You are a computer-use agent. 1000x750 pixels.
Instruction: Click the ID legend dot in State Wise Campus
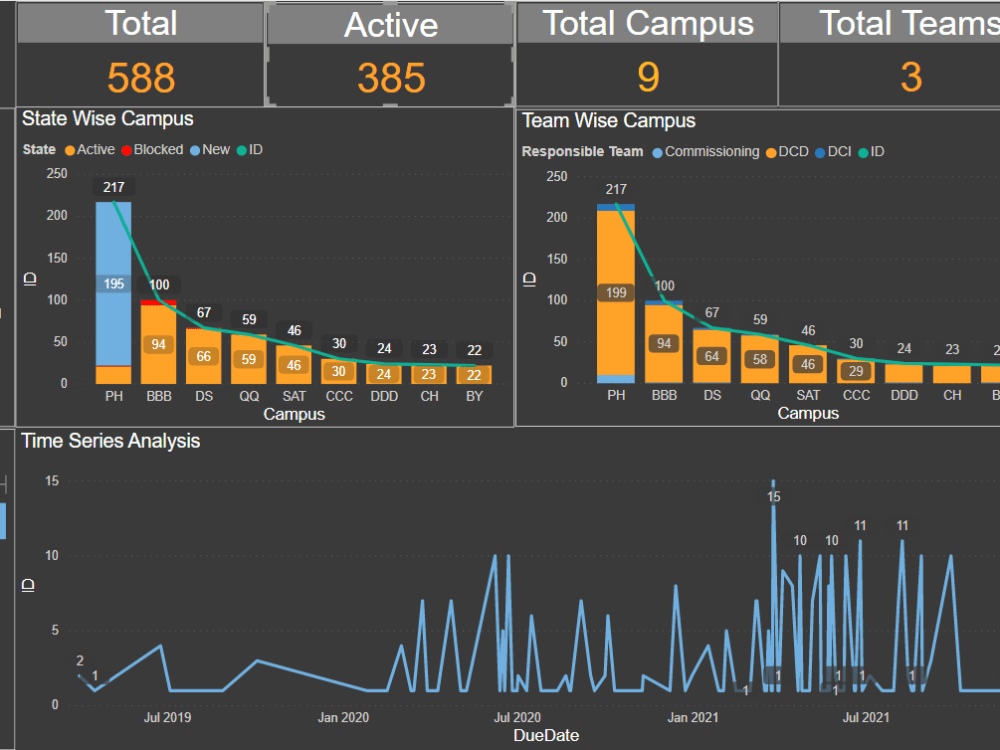(x=240, y=151)
